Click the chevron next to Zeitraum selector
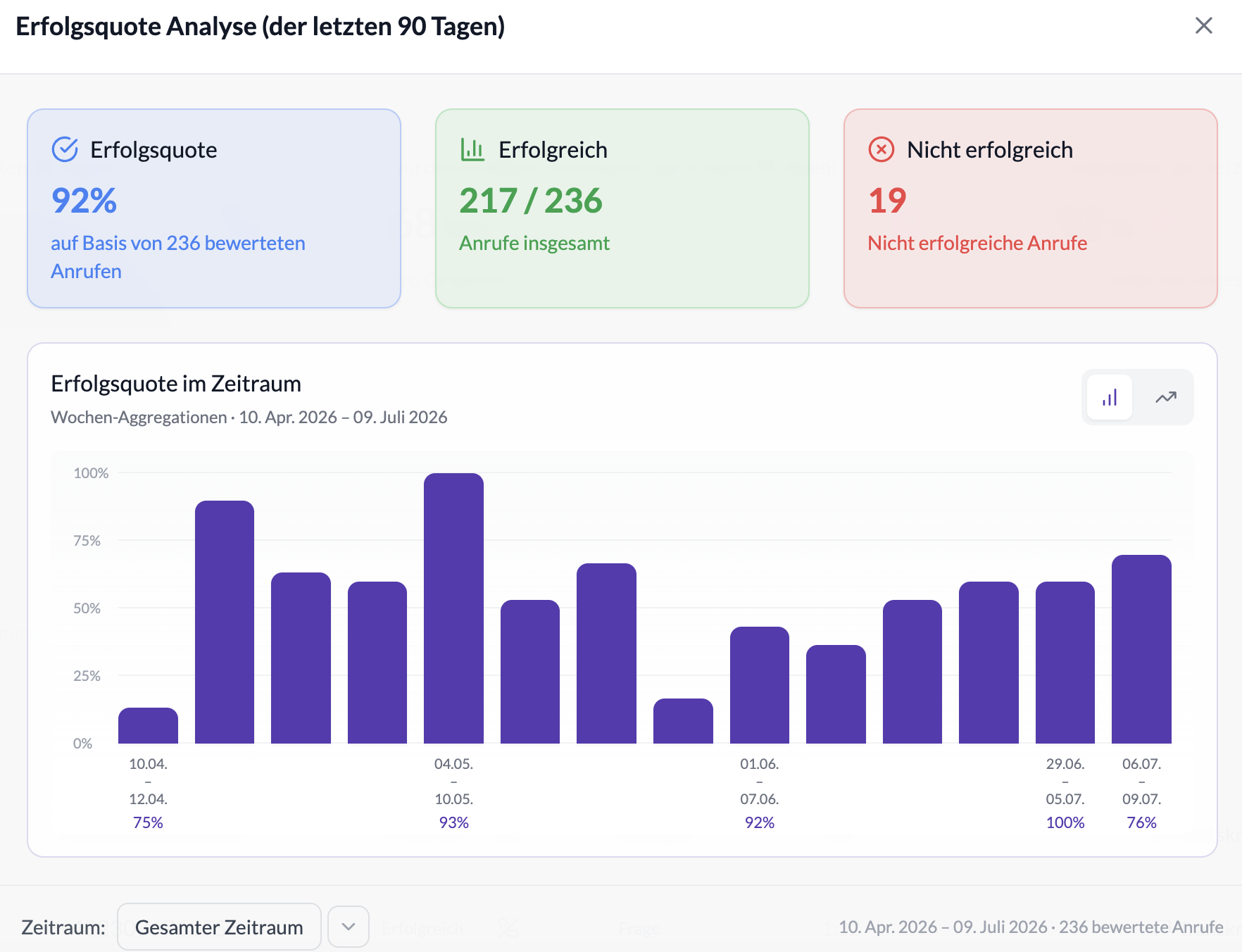Image resolution: width=1242 pixels, height=952 pixels. pos(349,927)
